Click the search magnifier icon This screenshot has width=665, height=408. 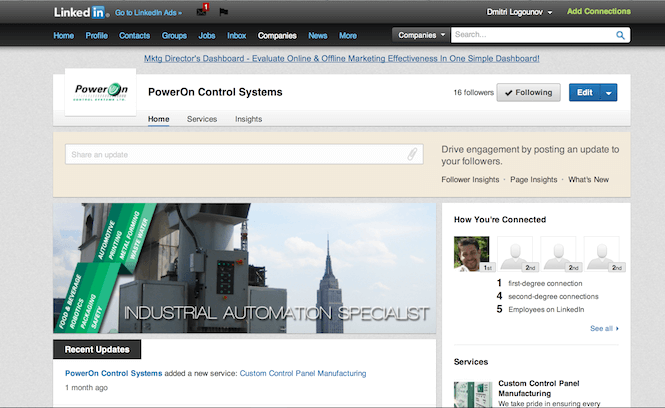(x=620, y=35)
